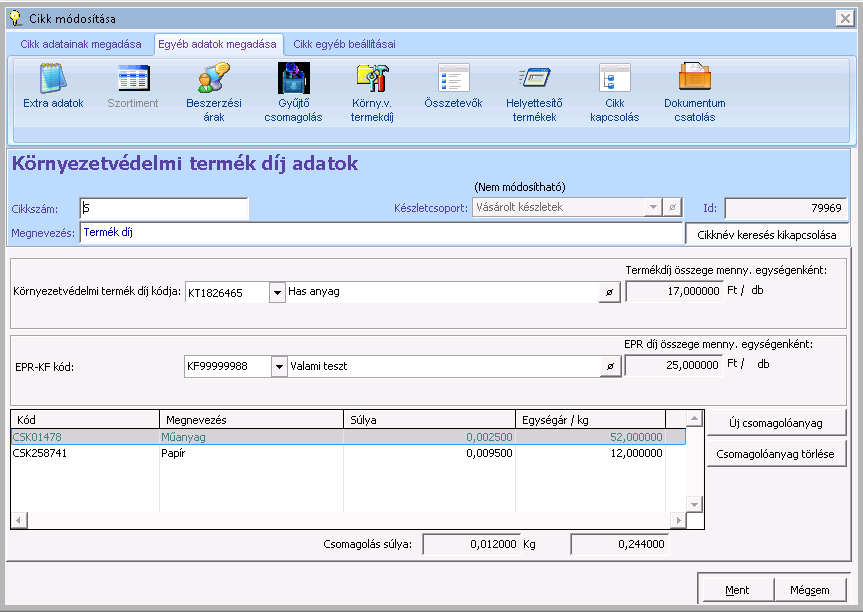Select row CSK01478
Viewport: 863px width, 612px height.
tap(348, 437)
